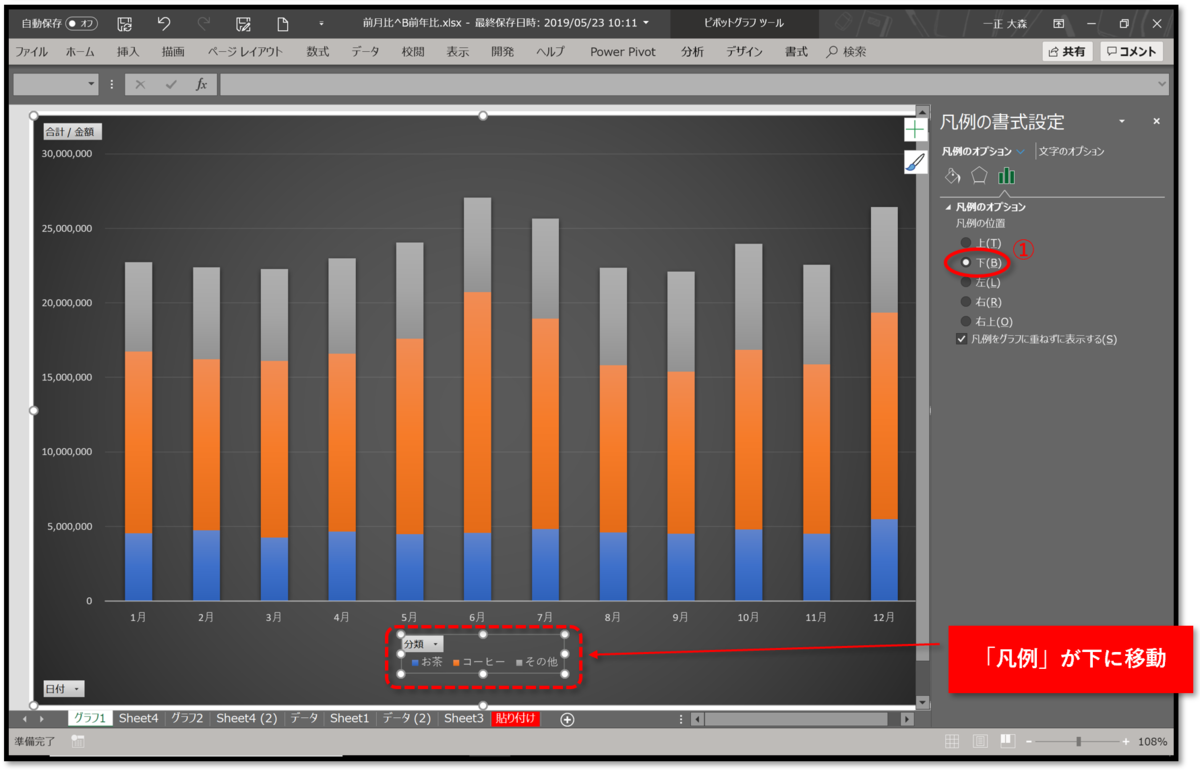Open the 書式 ribbon tab
1200x770 pixels.
(796, 52)
